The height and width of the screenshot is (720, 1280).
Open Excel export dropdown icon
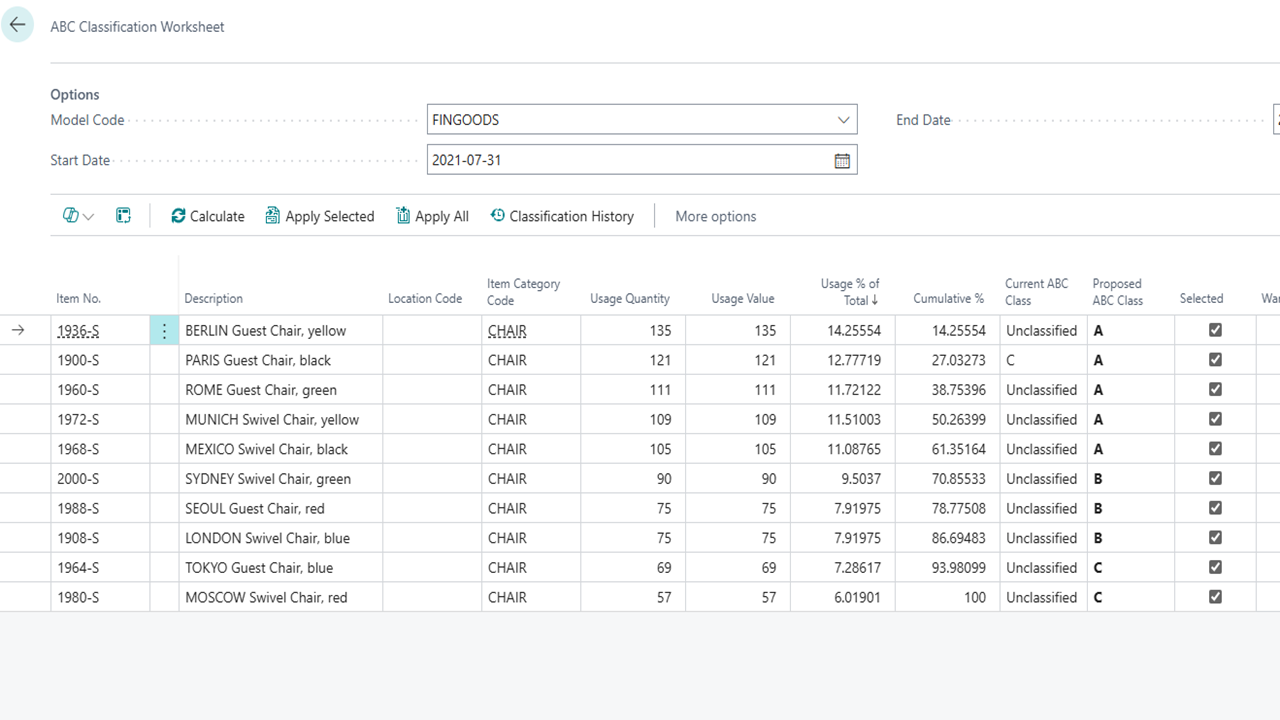(79, 216)
